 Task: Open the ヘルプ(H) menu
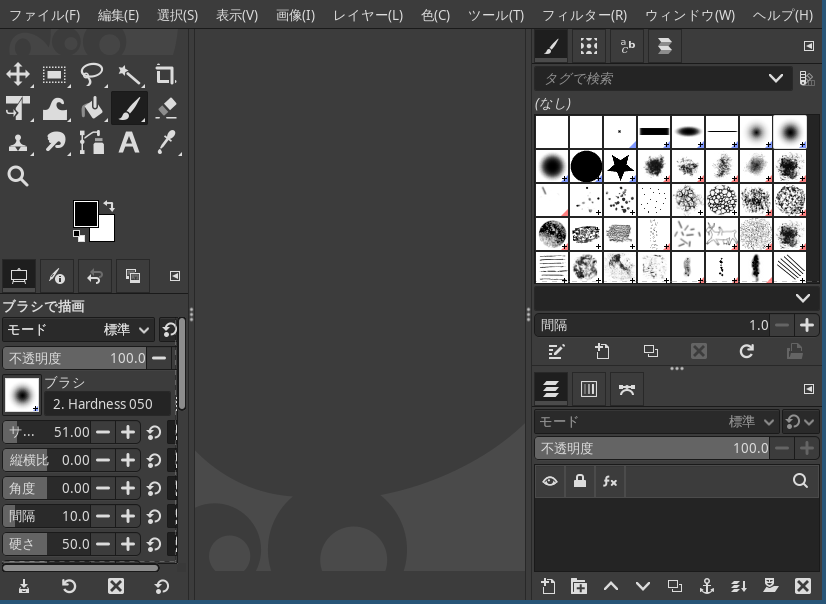(x=782, y=15)
